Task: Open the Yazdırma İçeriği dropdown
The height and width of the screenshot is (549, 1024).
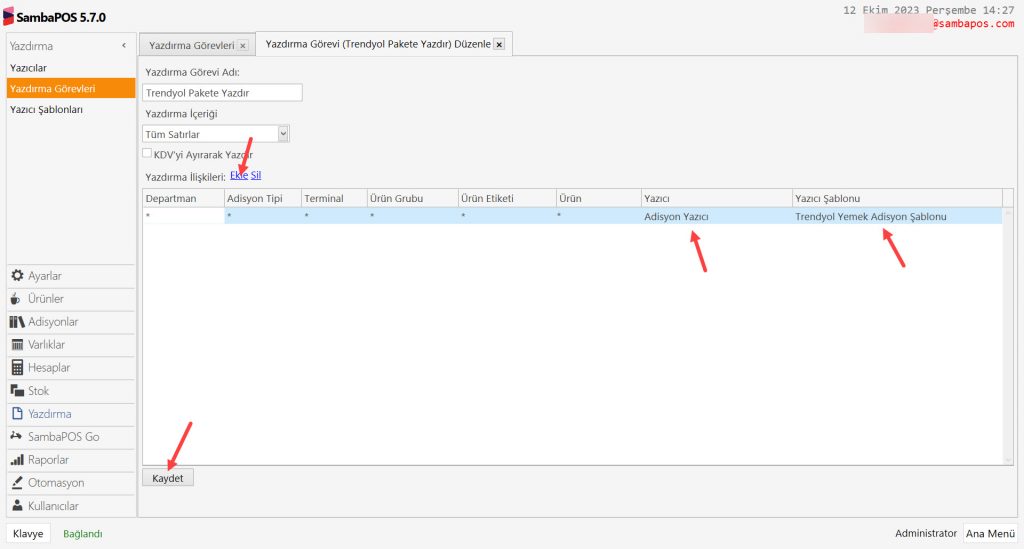Action: [283, 134]
